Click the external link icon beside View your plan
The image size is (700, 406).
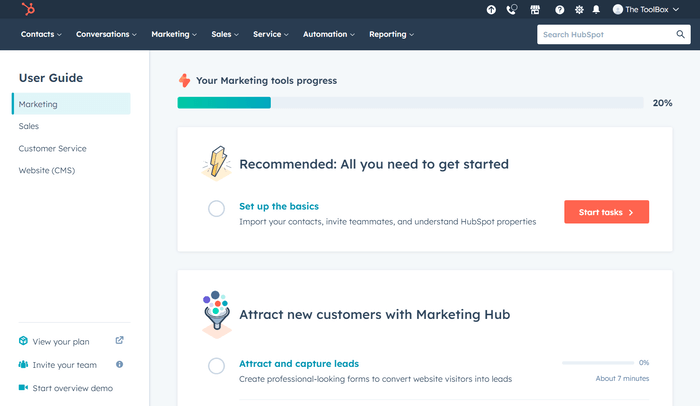coord(119,340)
